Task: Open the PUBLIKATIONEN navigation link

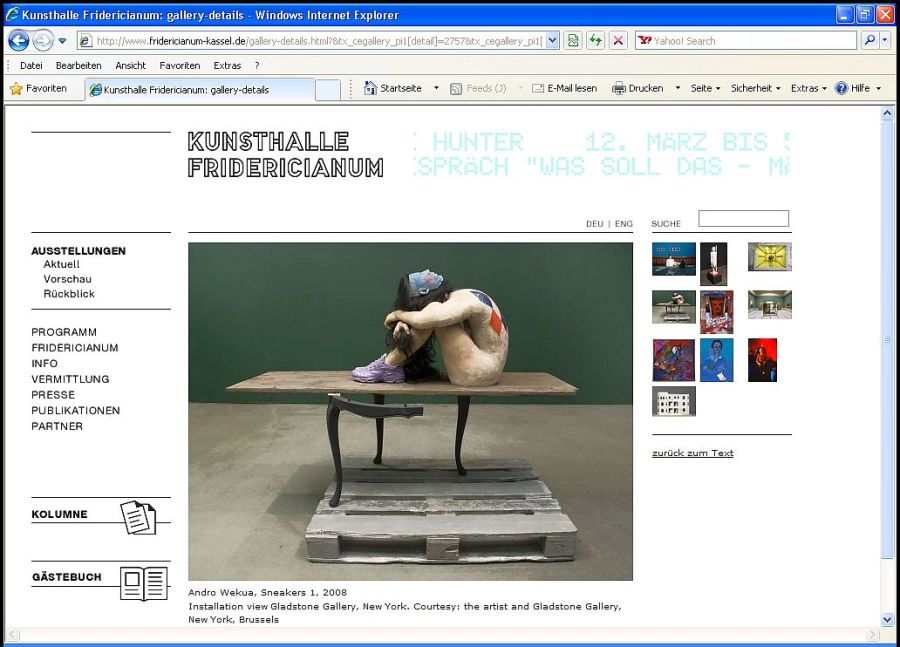Action: 76,410
